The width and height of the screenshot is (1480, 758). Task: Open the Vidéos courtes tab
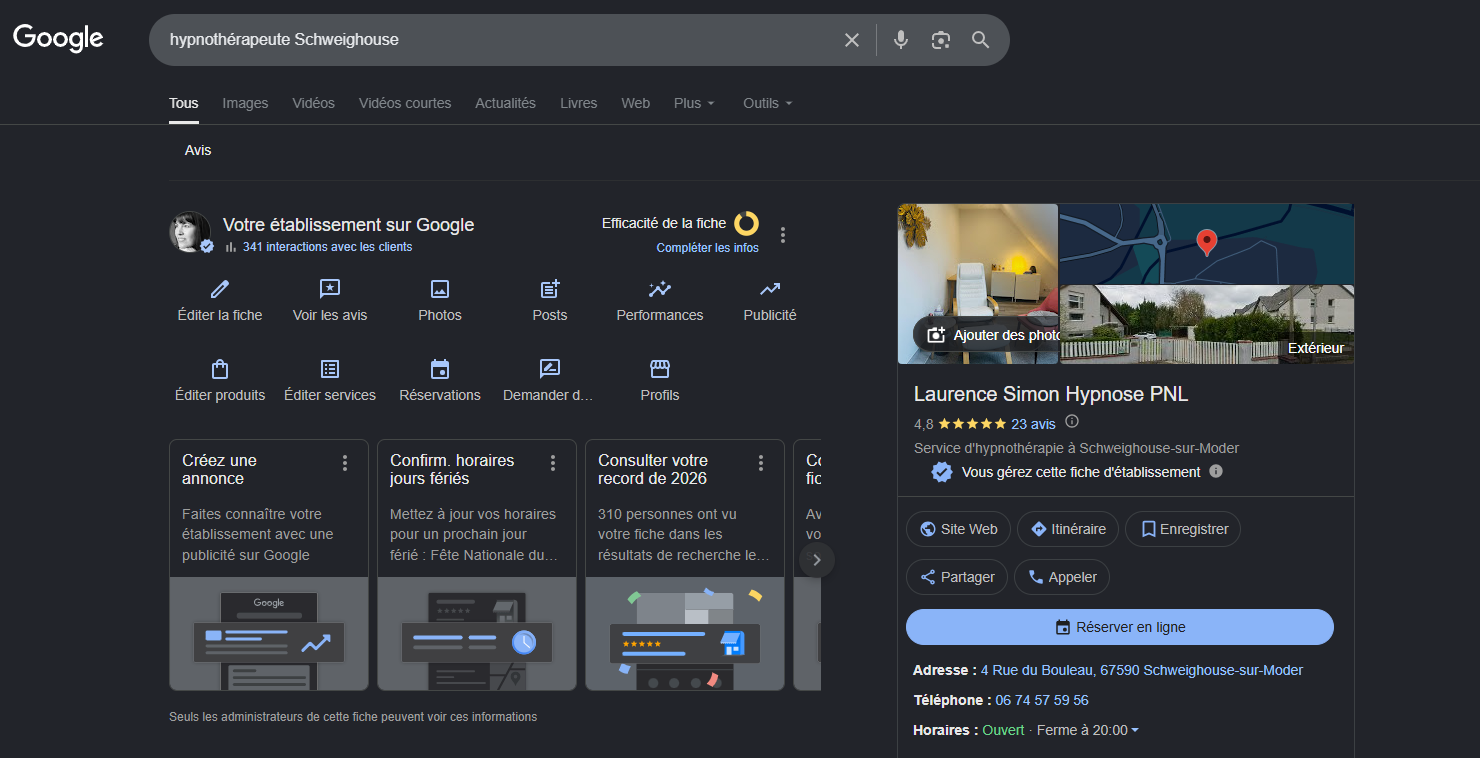(405, 103)
